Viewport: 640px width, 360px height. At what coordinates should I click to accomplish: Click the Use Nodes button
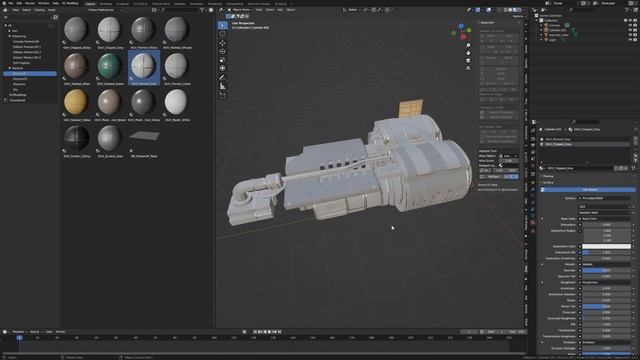tap(589, 190)
